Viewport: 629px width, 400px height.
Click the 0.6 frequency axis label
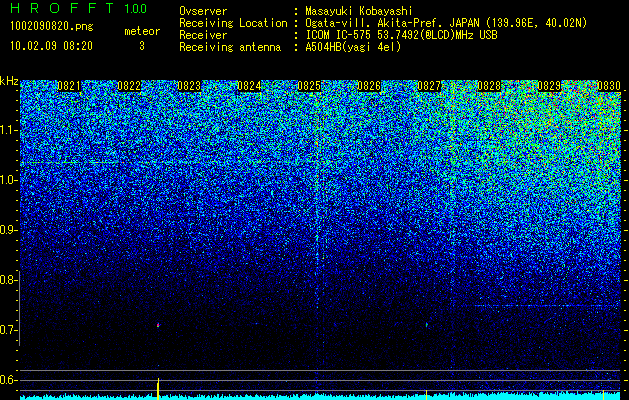coord(7,380)
